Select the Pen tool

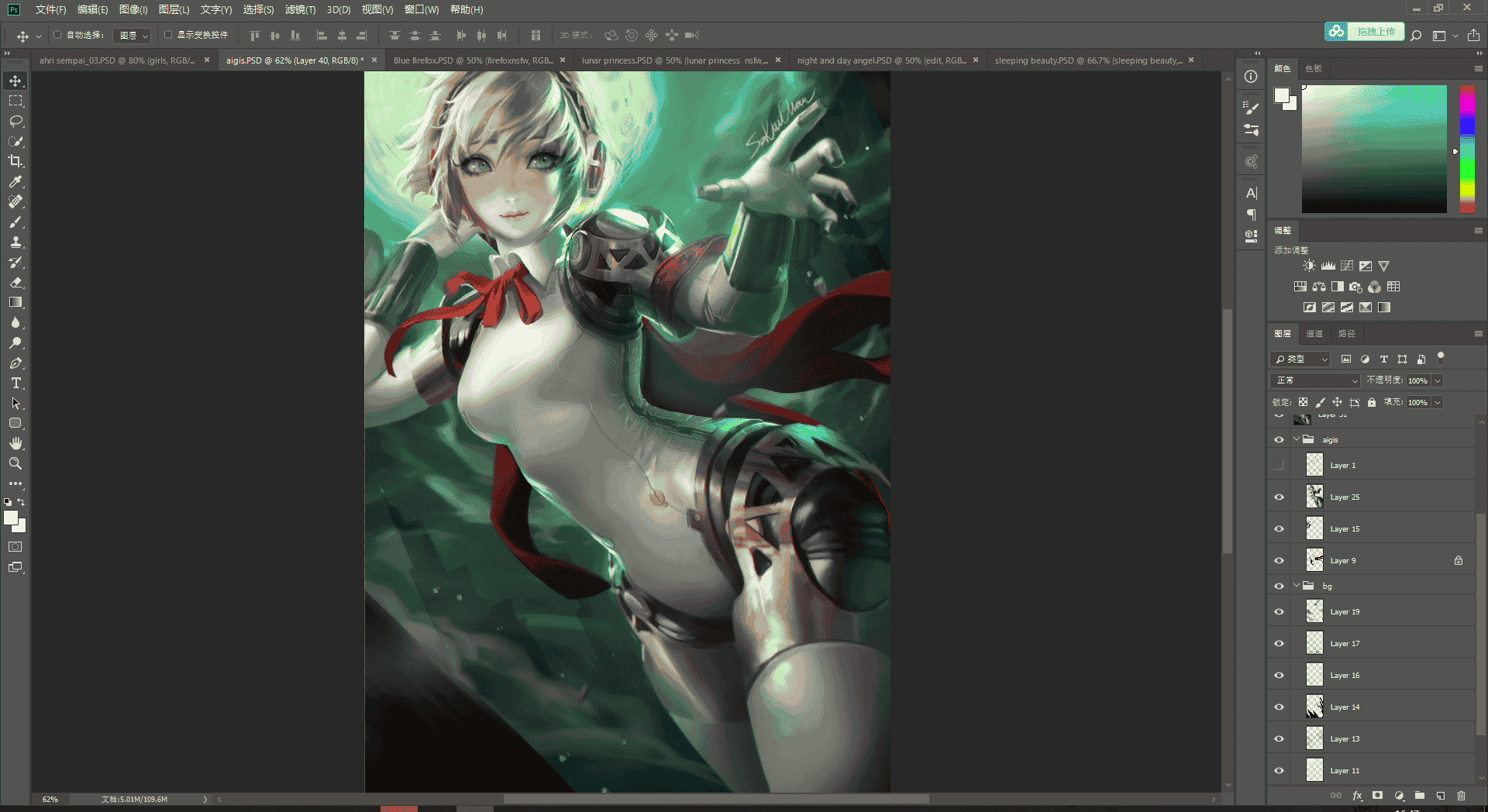pos(15,363)
